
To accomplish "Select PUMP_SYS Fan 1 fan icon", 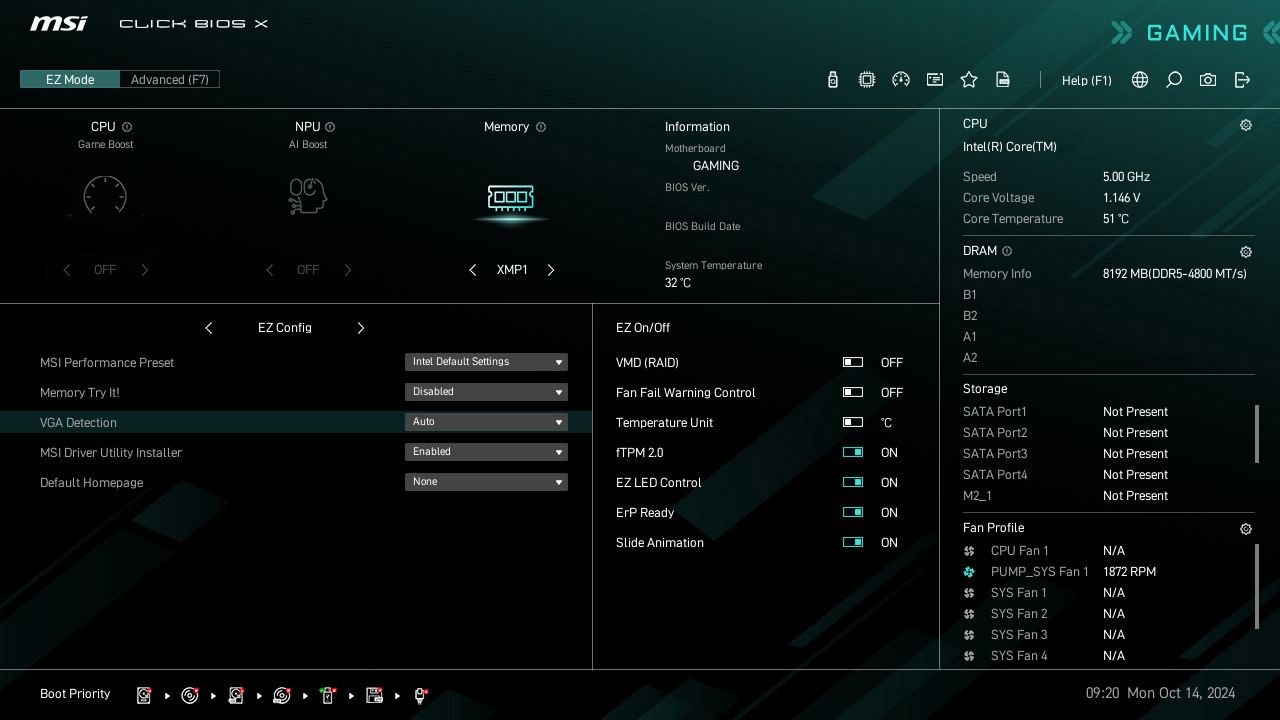I will tap(968, 571).
